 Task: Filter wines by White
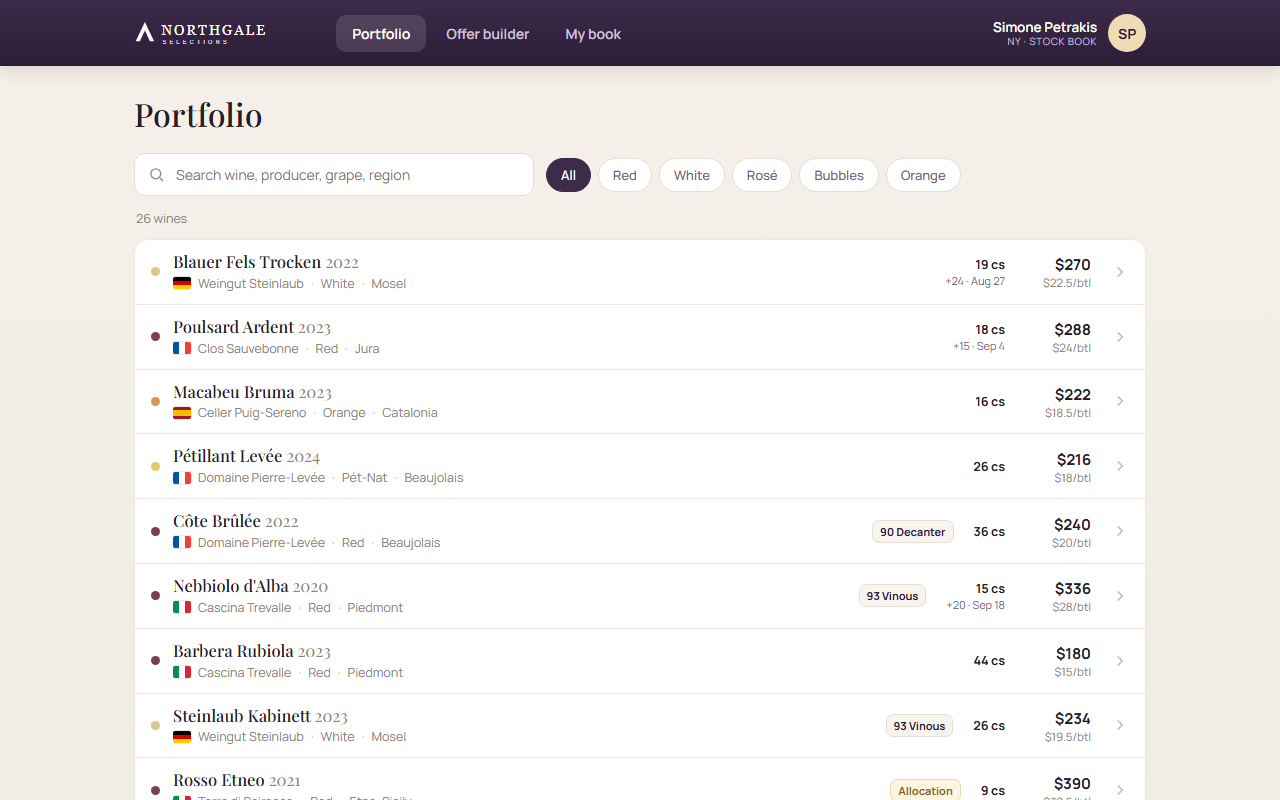pyautogui.click(x=692, y=175)
